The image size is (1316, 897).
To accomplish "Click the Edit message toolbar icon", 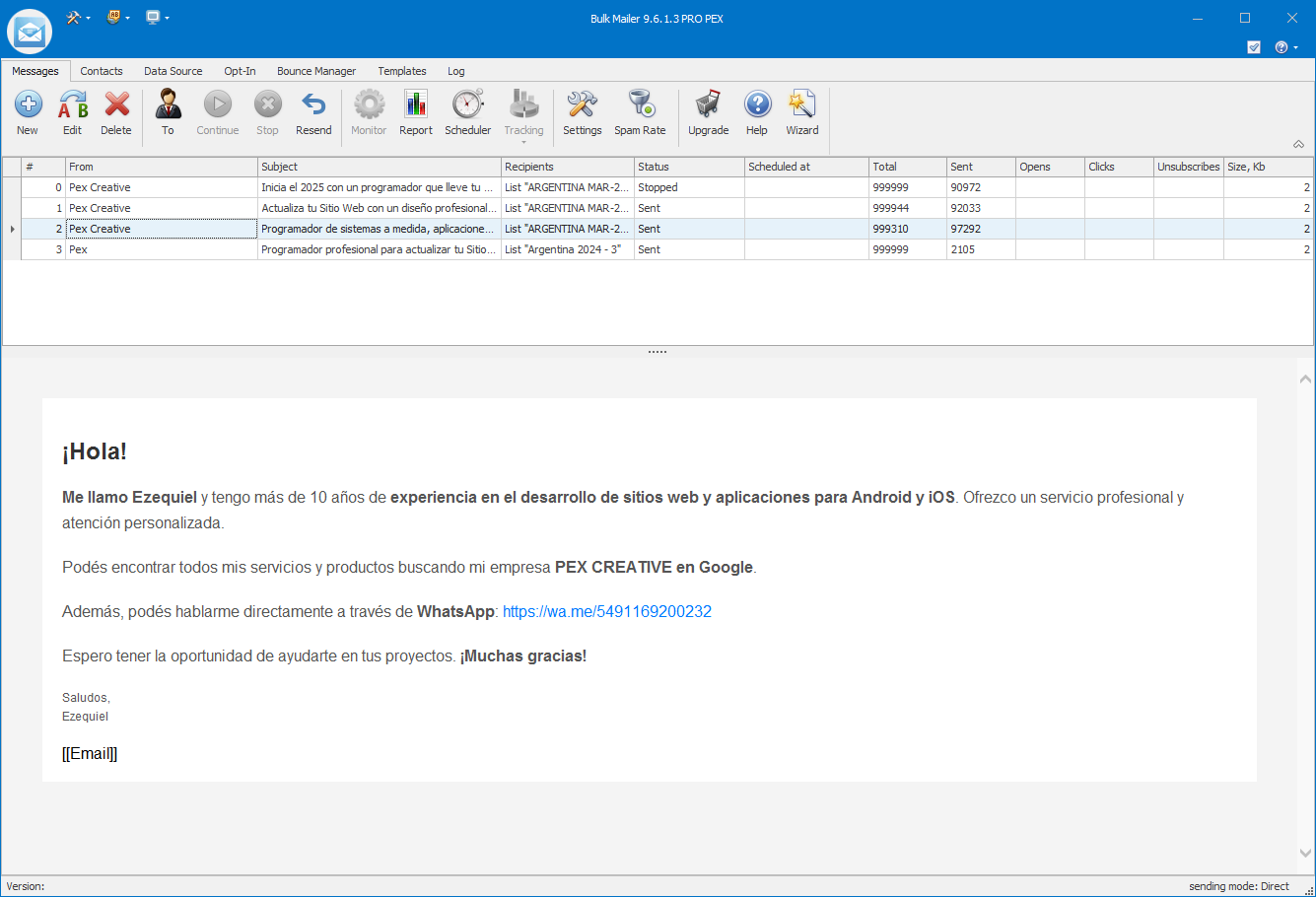I will pyautogui.click(x=73, y=104).
